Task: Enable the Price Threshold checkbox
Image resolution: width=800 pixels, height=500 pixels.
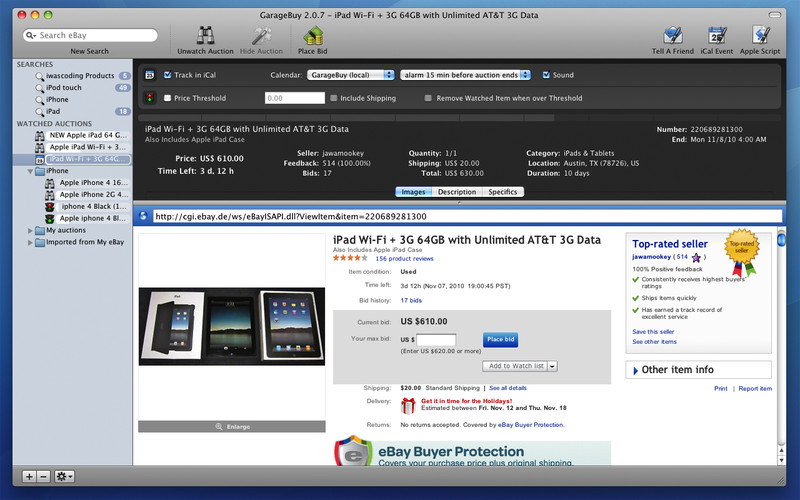Action: tap(168, 98)
